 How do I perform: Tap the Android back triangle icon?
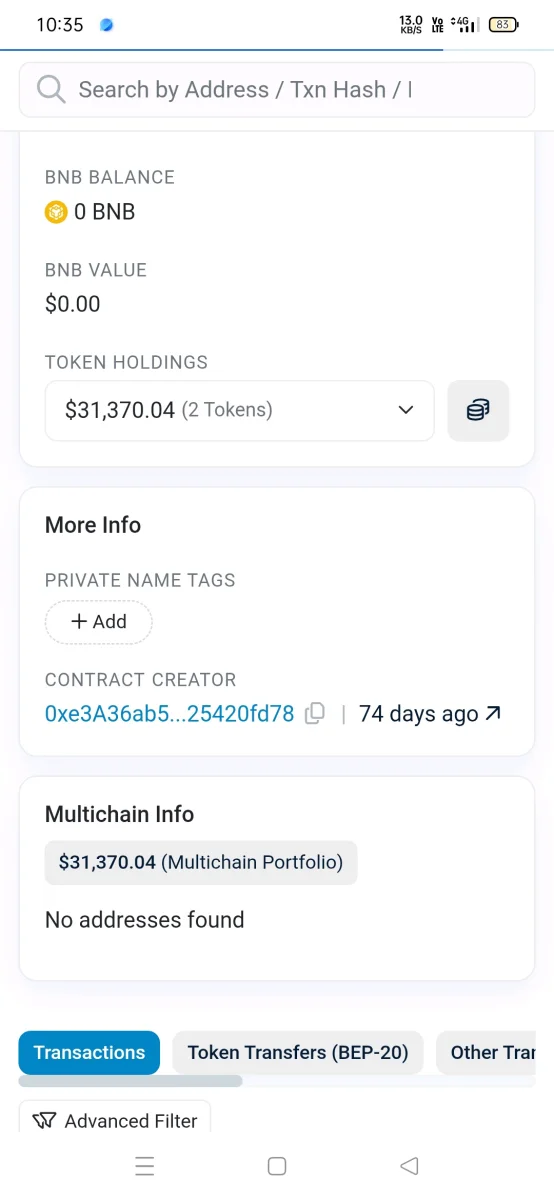click(408, 1166)
